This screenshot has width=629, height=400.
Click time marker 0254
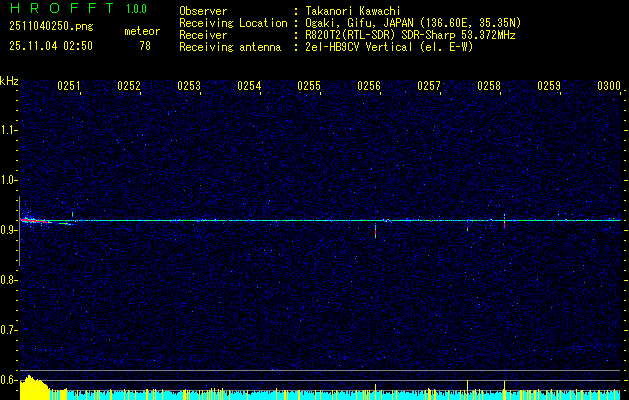click(x=249, y=86)
